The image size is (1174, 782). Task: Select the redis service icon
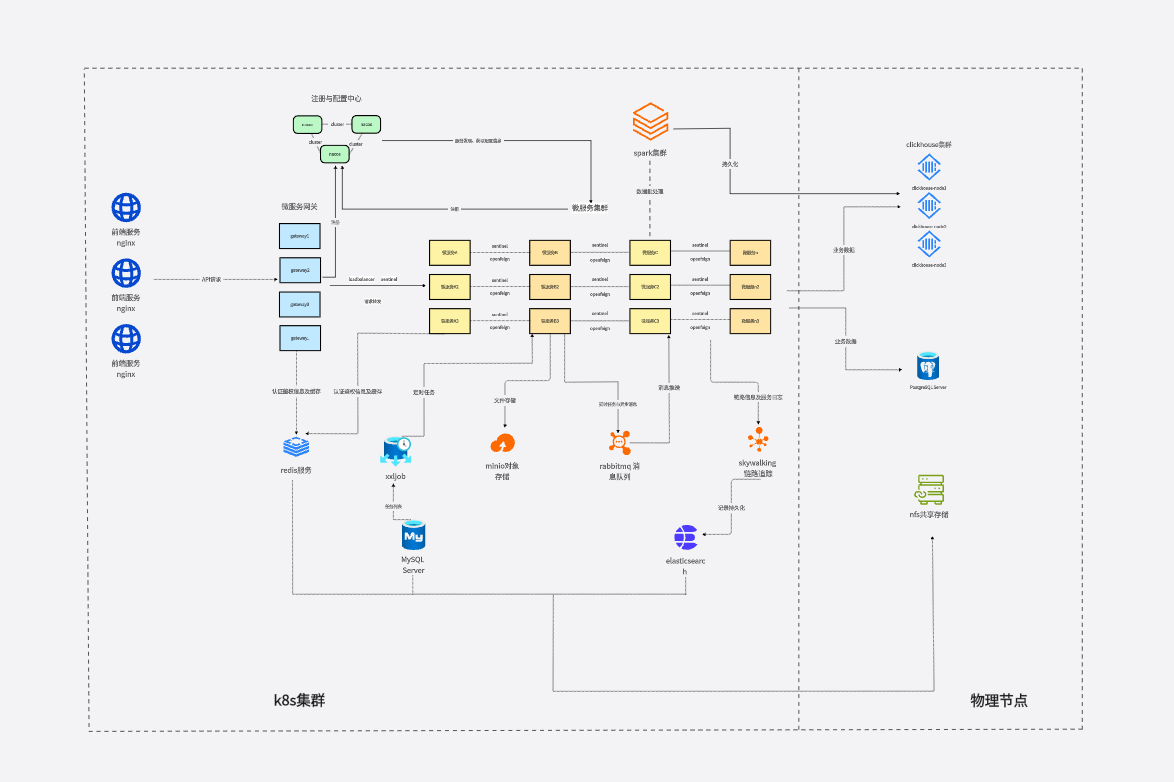click(296, 446)
